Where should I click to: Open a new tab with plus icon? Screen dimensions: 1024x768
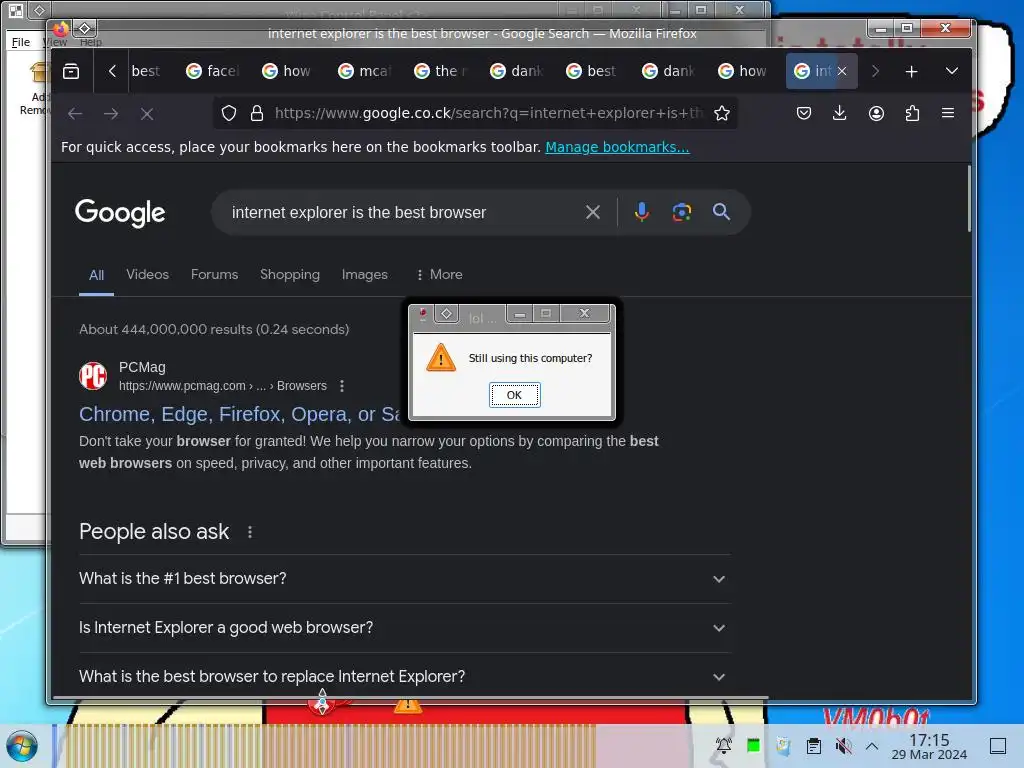point(911,71)
